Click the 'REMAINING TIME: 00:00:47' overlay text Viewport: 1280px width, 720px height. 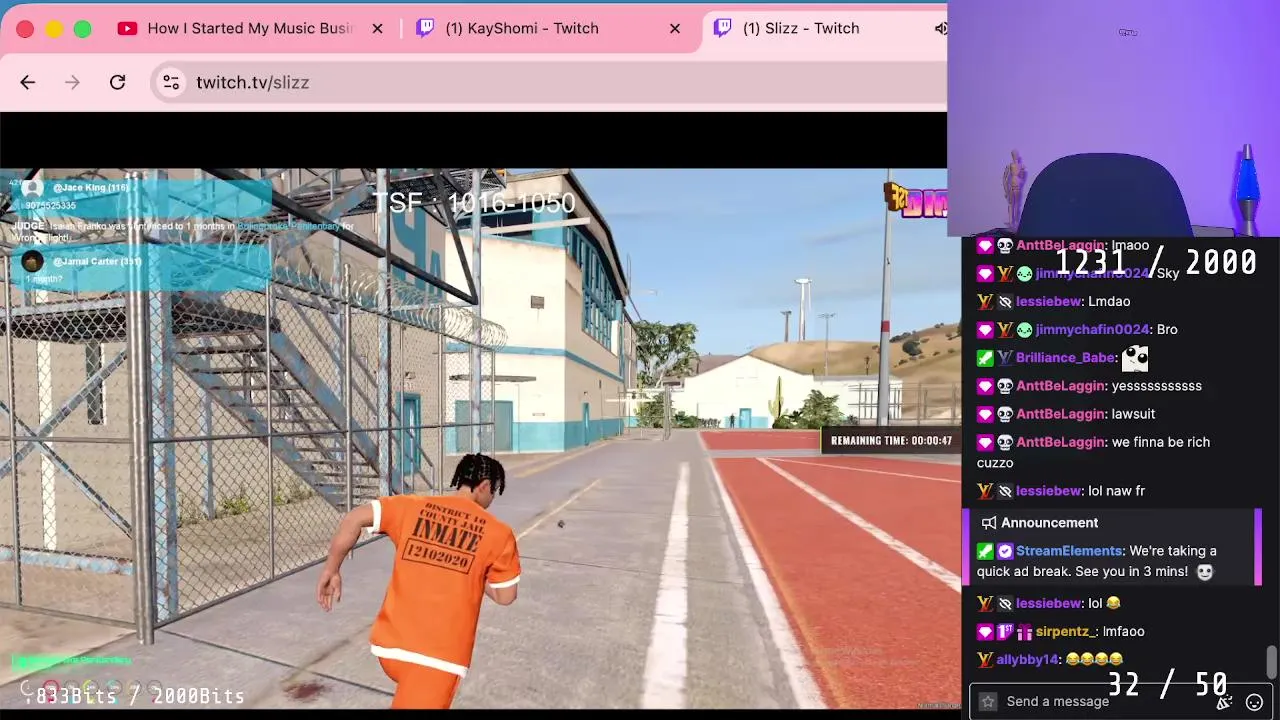891,441
